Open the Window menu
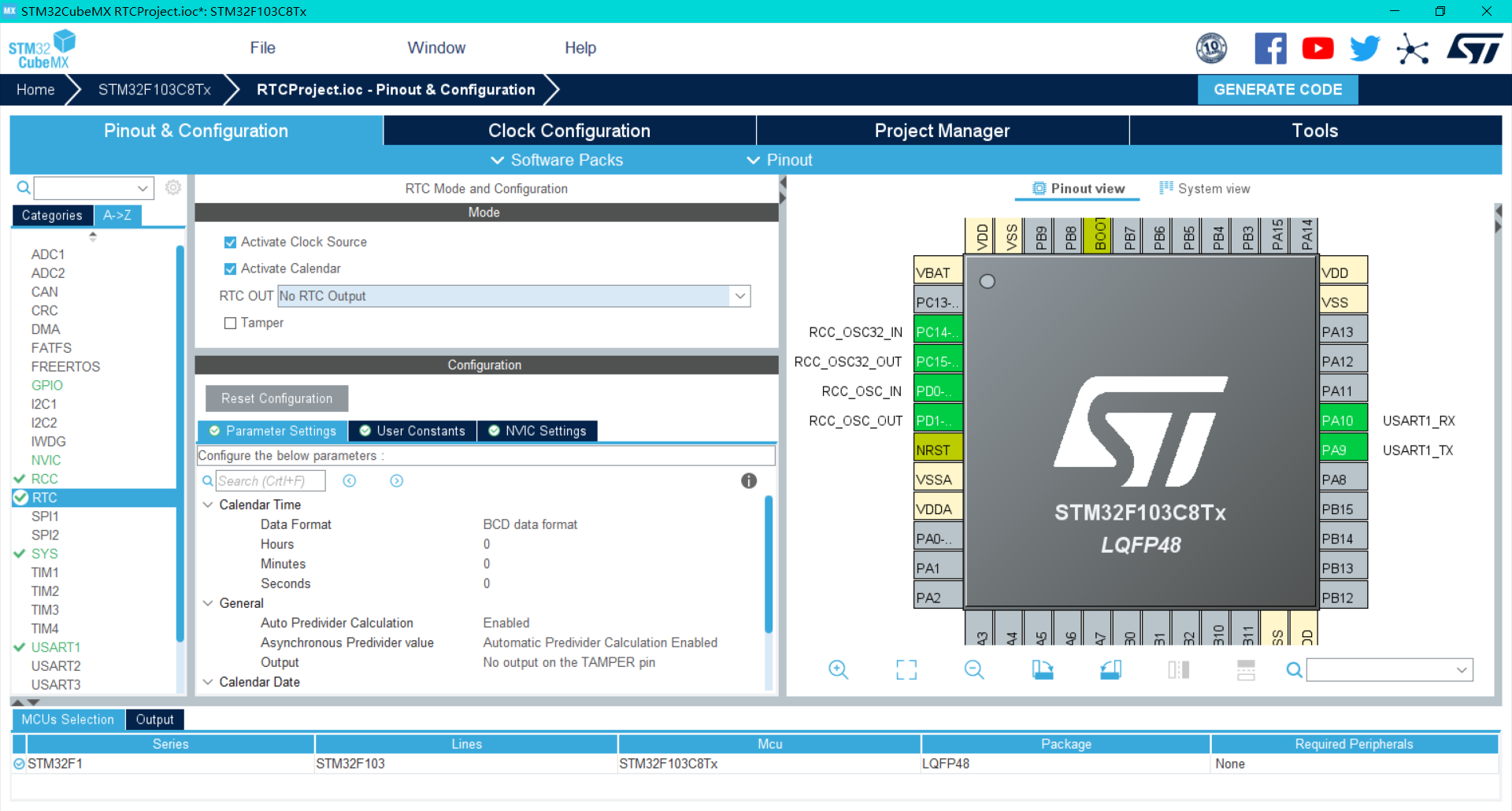The image size is (1512, 811). pyautogui.click(x=436, y=47)
